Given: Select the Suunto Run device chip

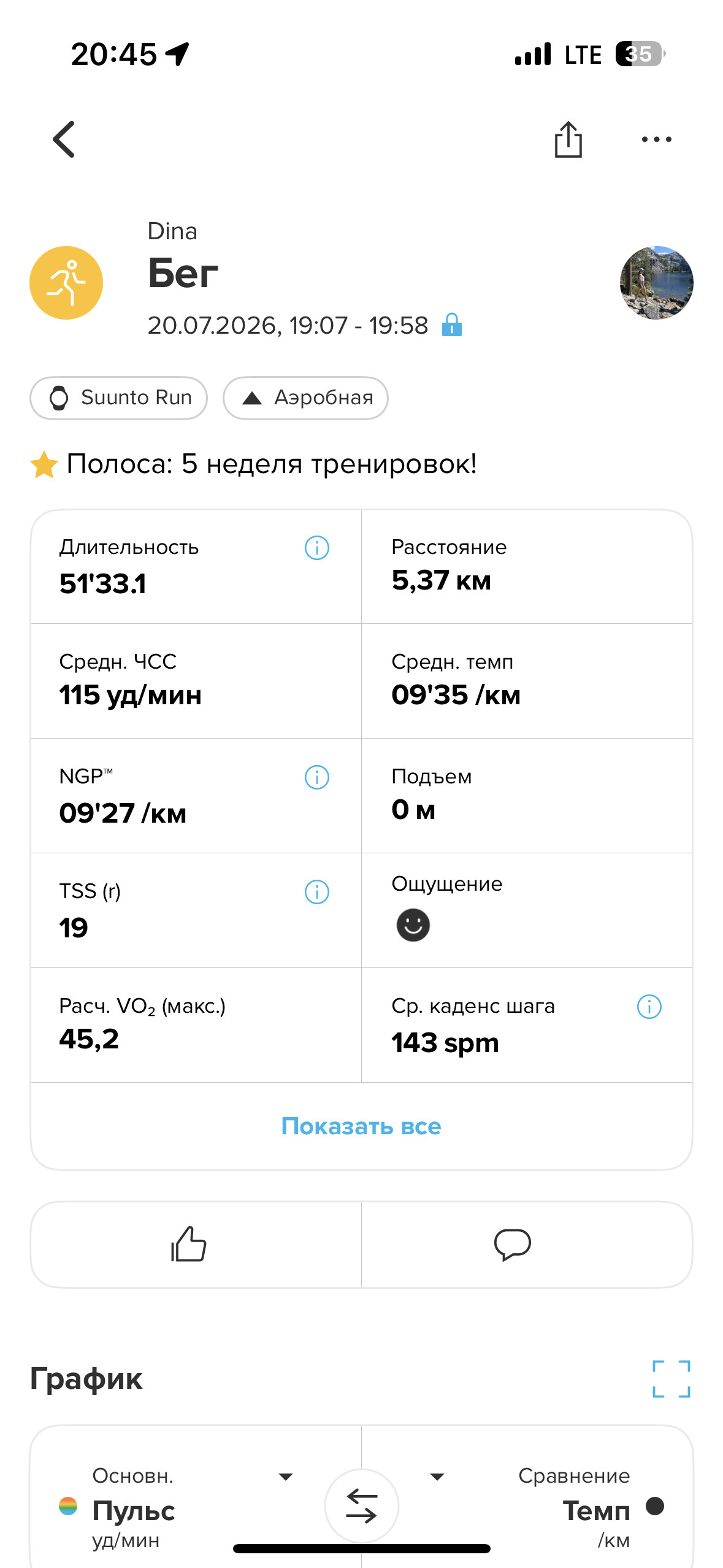Looking at the screenshot, I should pyautogui.click(x=118, y=398).
